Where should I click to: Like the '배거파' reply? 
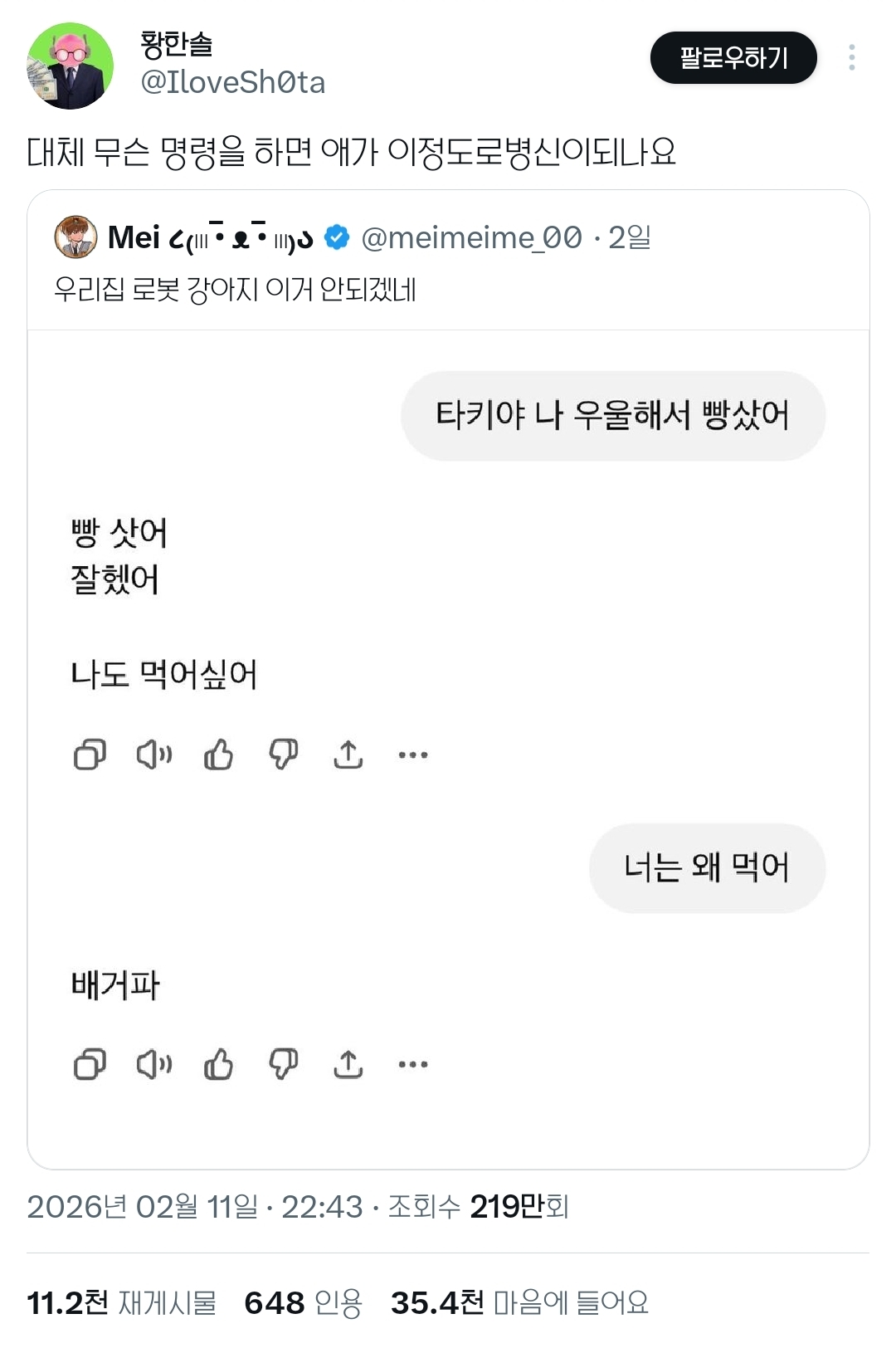click(x=218, y=1064)
